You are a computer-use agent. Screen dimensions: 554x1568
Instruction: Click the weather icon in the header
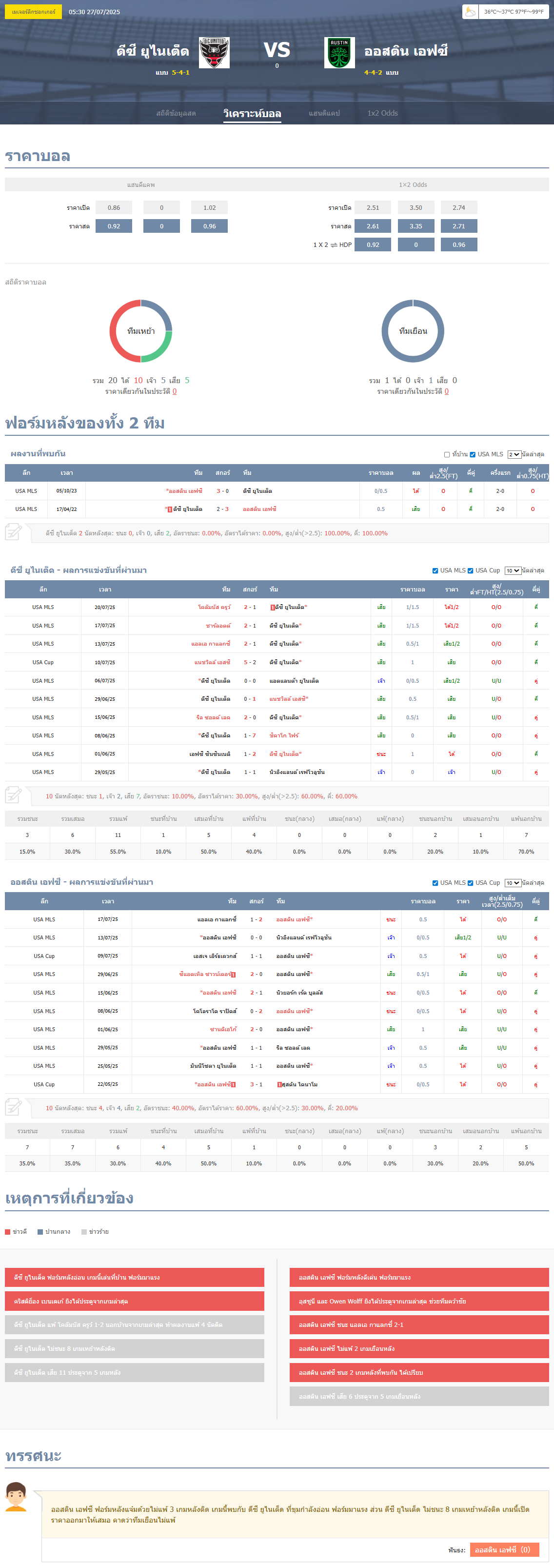tap(470, 12)
